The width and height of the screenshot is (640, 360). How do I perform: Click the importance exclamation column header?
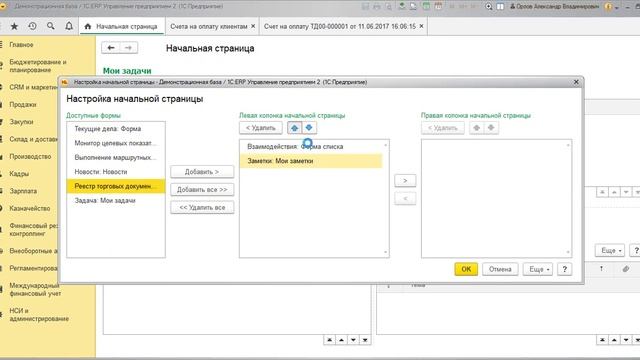click(601, 269)
